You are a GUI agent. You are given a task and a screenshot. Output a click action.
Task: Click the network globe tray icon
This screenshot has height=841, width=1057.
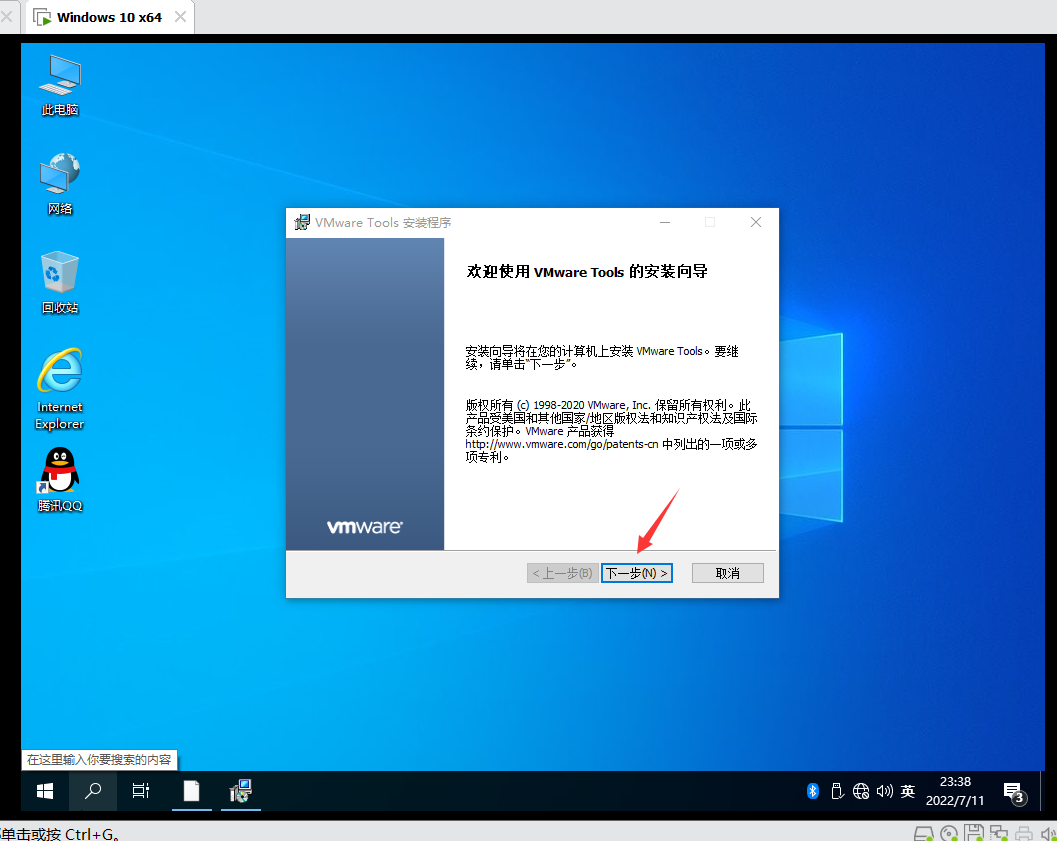pos(861,791)
